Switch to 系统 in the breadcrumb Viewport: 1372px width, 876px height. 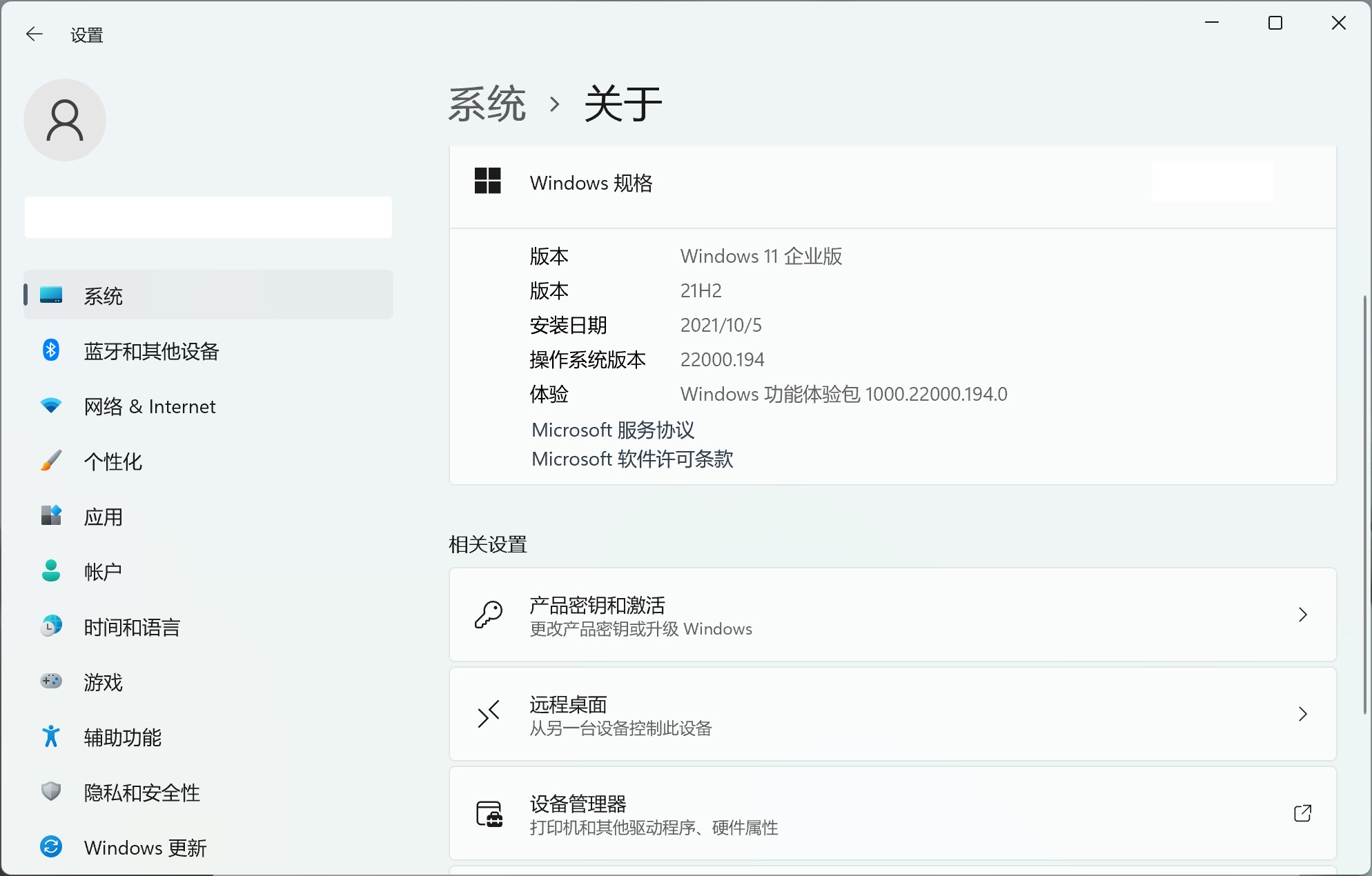click(487, 102)
